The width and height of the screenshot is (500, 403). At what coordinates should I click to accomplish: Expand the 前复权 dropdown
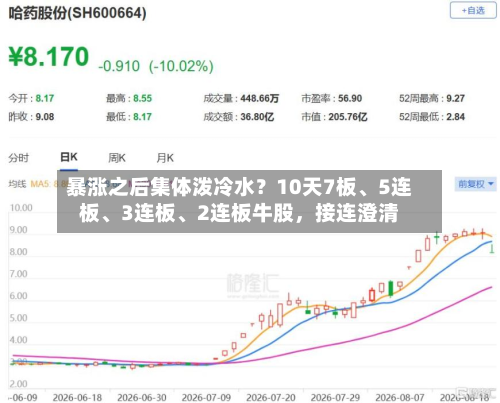[x=475, y=184]
